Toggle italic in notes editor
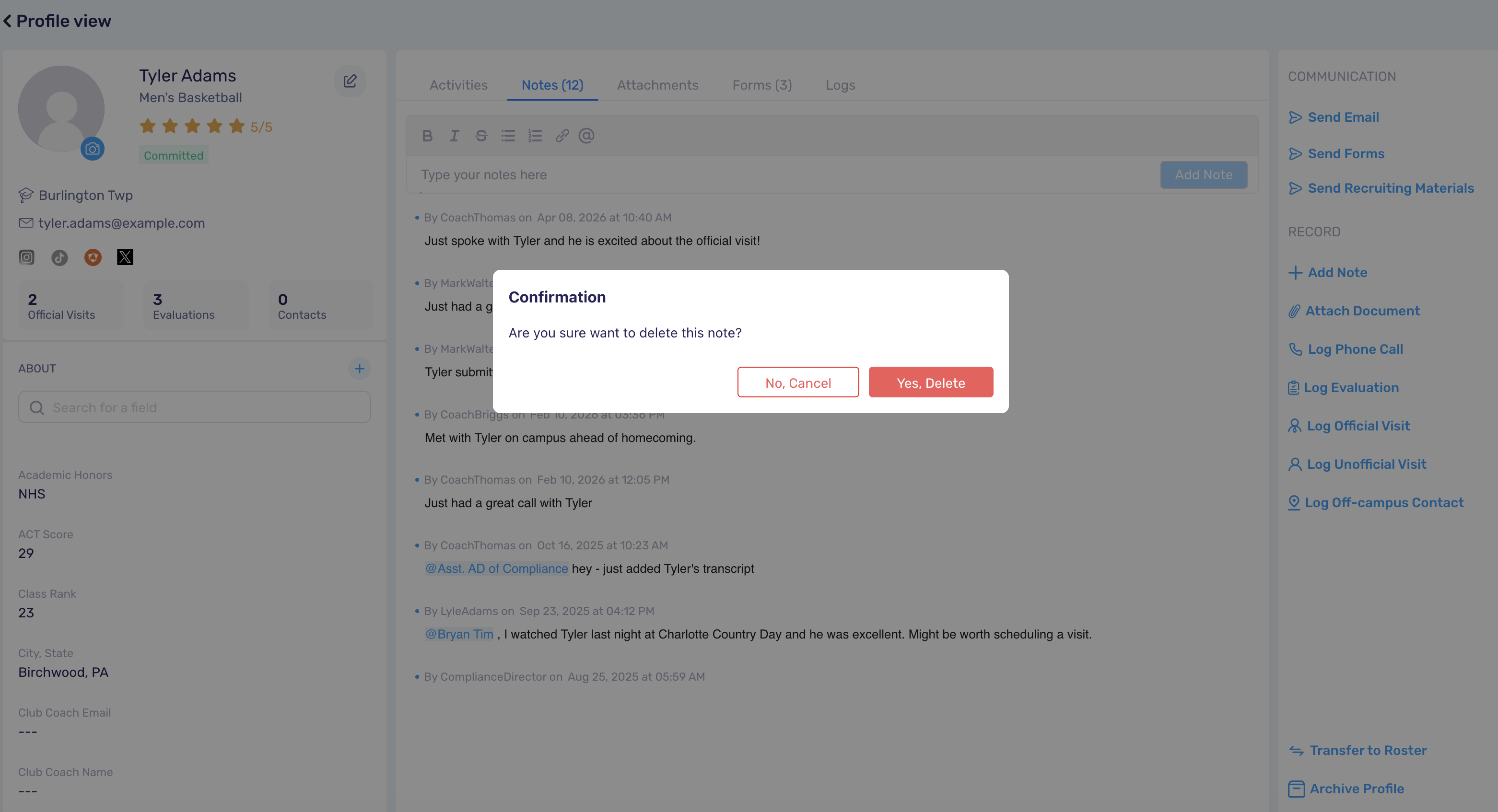1498x812 pixels. [x=454, y=136]
